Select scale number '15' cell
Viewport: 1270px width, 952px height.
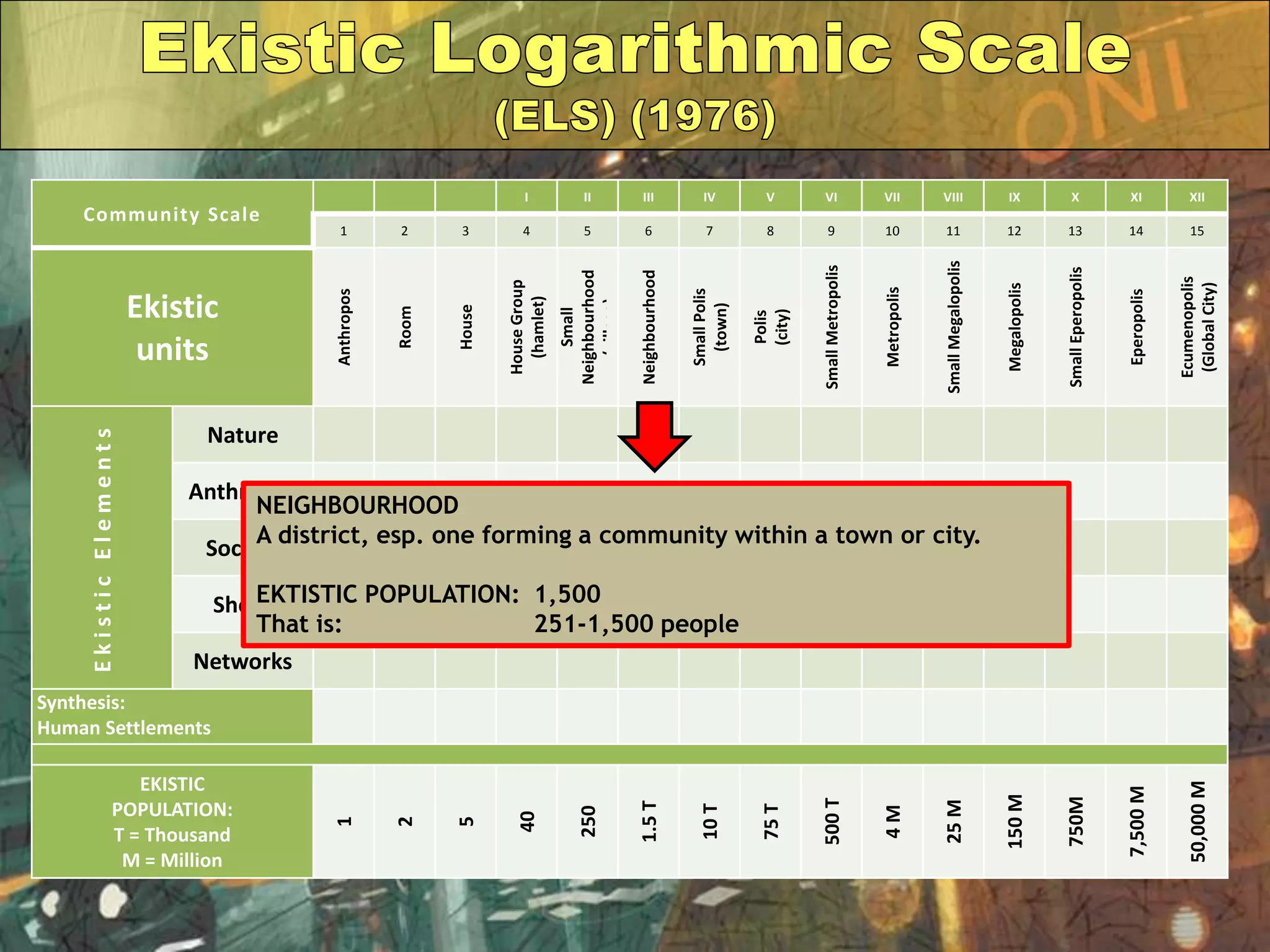(x=1197, y=231)
